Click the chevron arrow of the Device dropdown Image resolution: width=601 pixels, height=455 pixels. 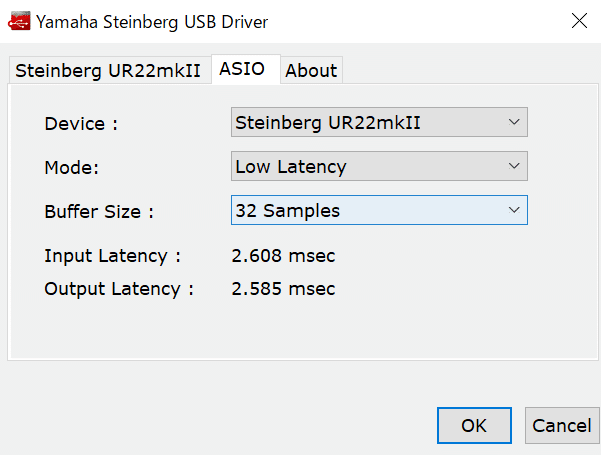coord(514,122)
